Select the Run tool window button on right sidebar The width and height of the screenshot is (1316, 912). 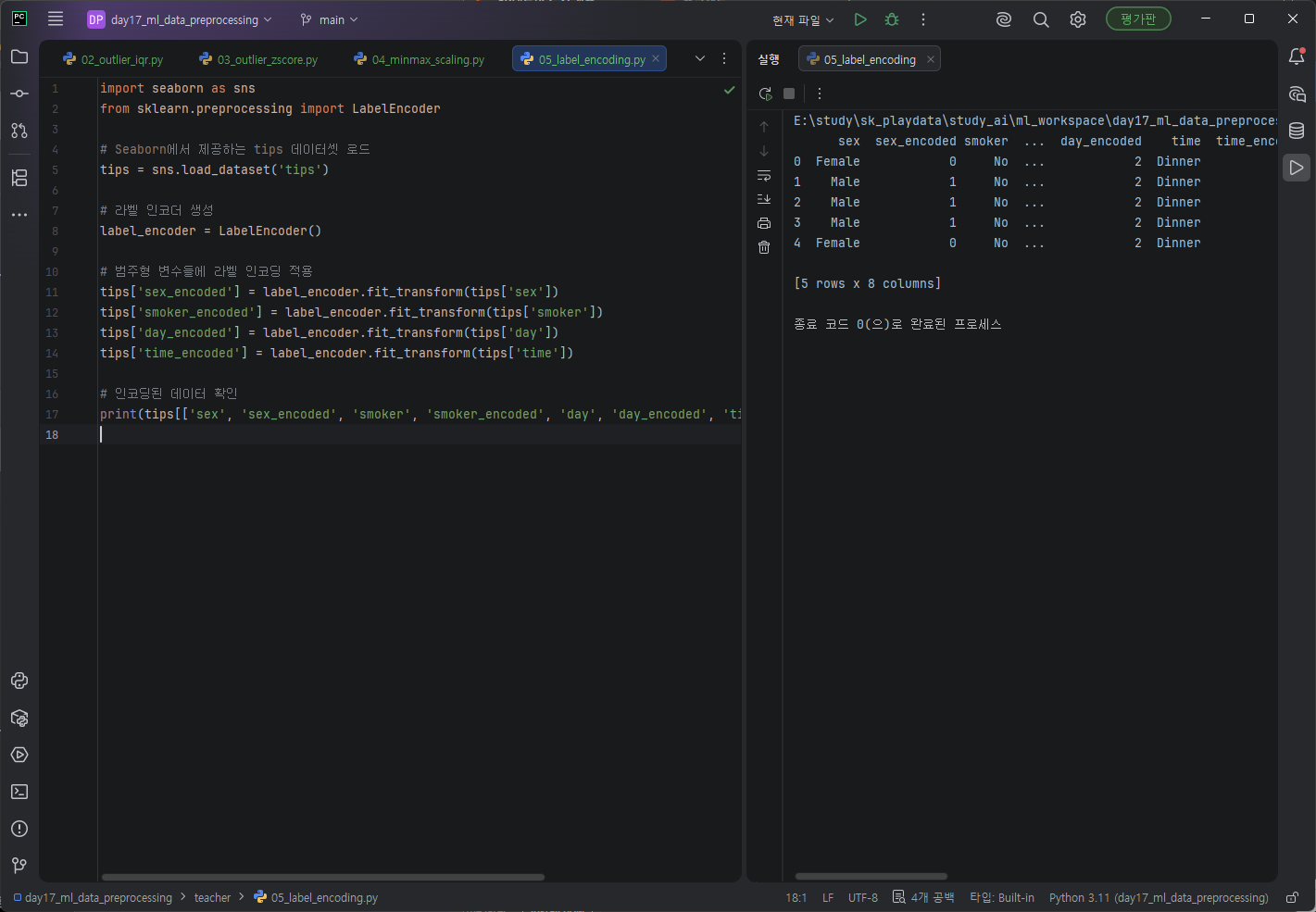[x=1297, y=168]
